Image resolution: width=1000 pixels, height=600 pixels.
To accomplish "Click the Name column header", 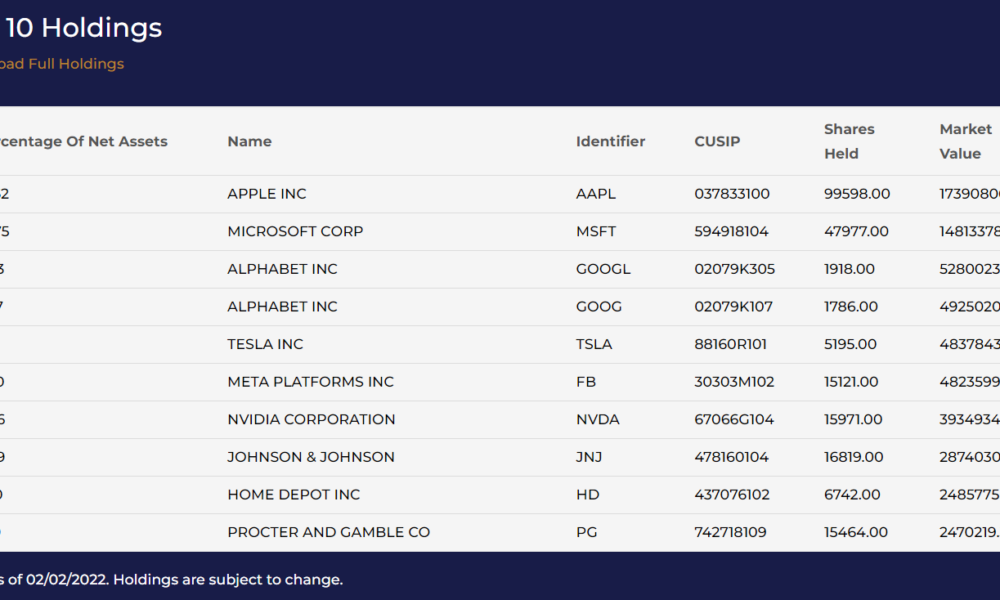I will coord(249,141).
